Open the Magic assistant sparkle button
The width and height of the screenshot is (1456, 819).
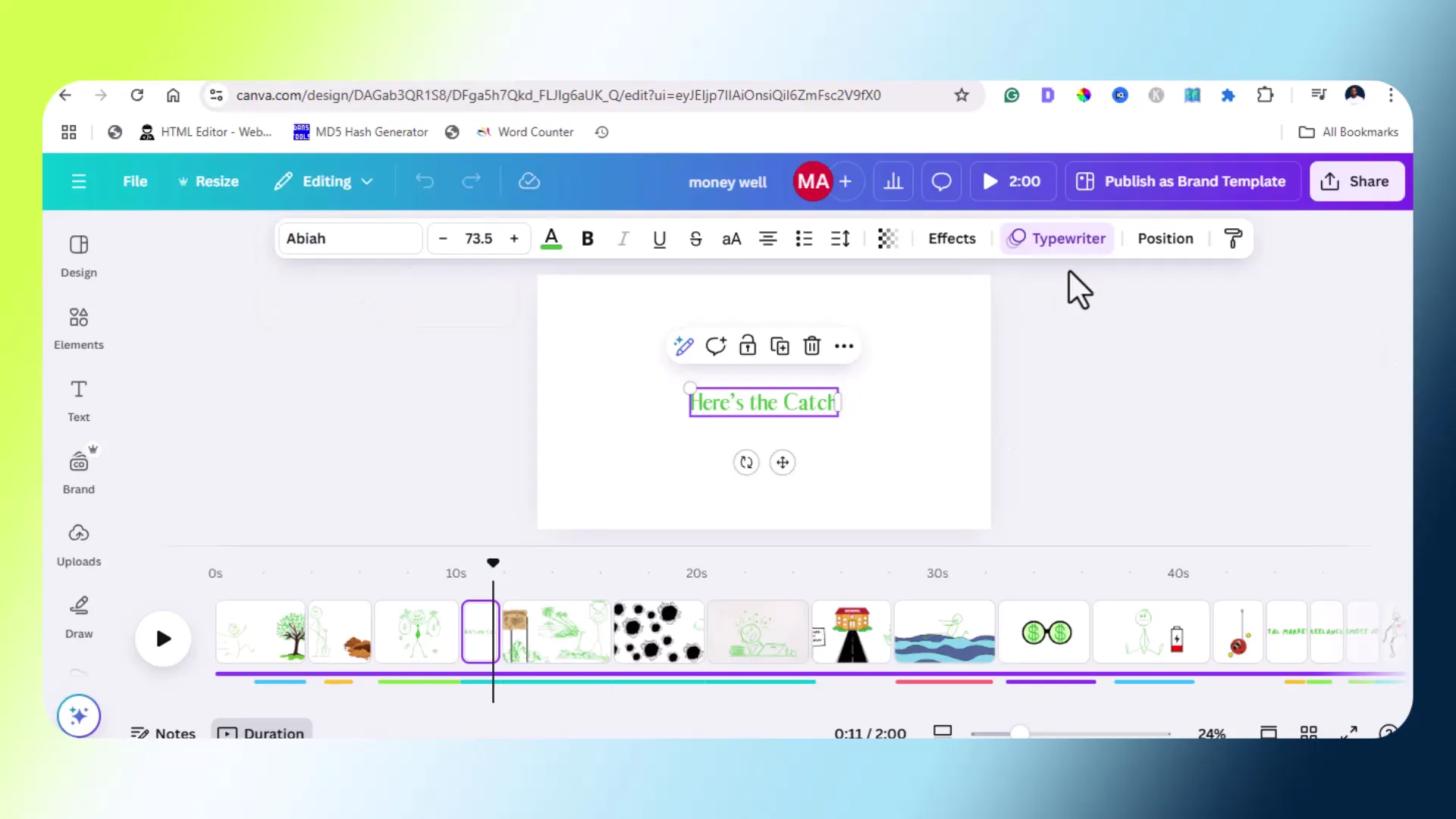pos(79,715)
